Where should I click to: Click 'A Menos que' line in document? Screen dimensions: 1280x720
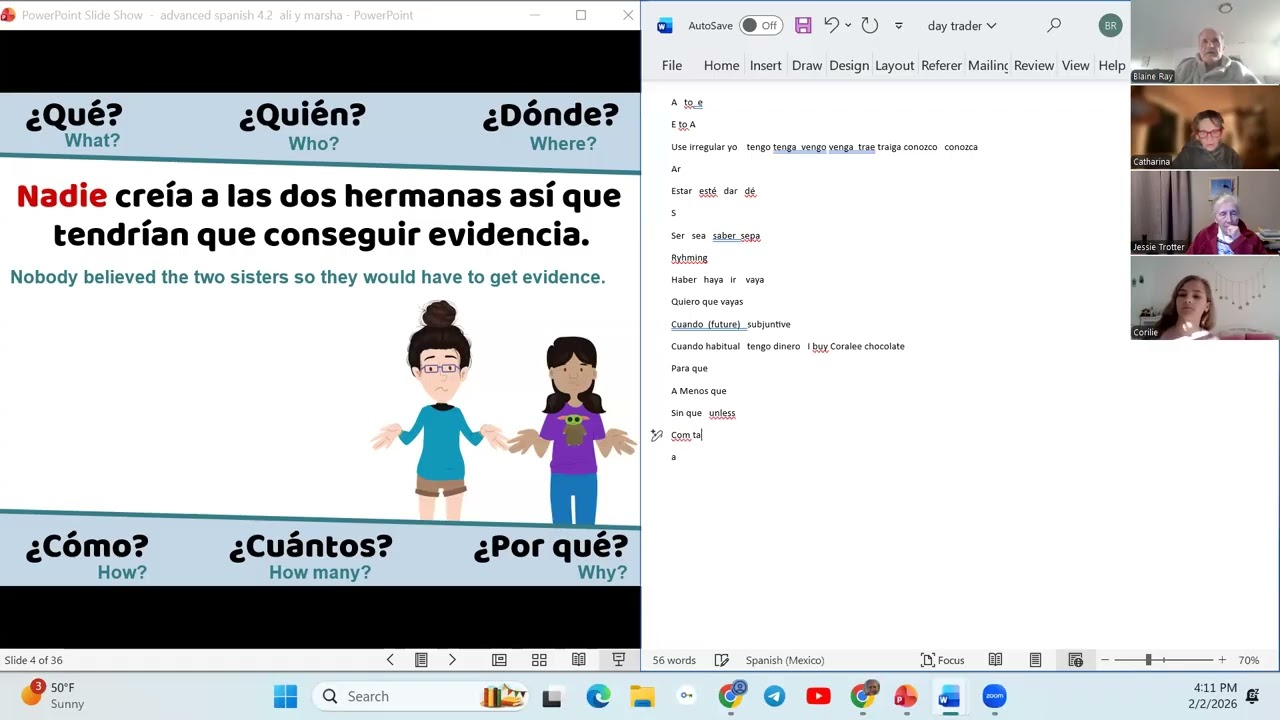[x=699, y=391]
